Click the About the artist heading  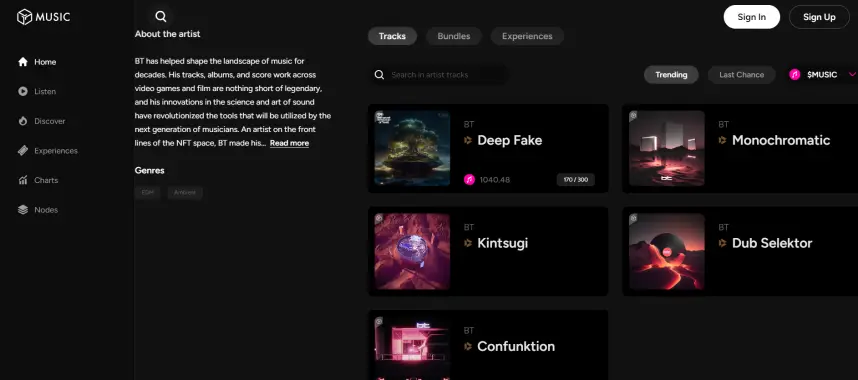[167, 34]
